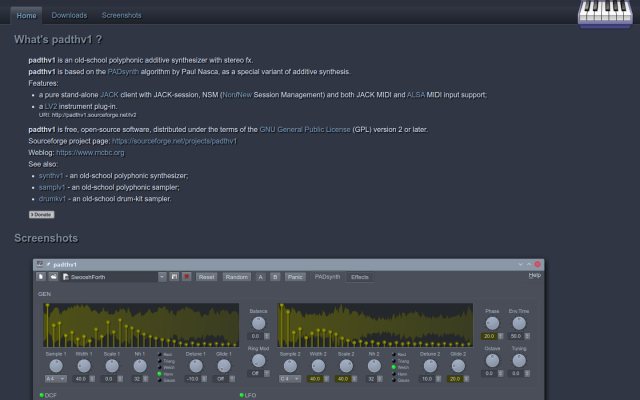Image resolution: width=640 pixels, height=400 pixels.
Task: Click the A comparison button
Action: (260, 277)
